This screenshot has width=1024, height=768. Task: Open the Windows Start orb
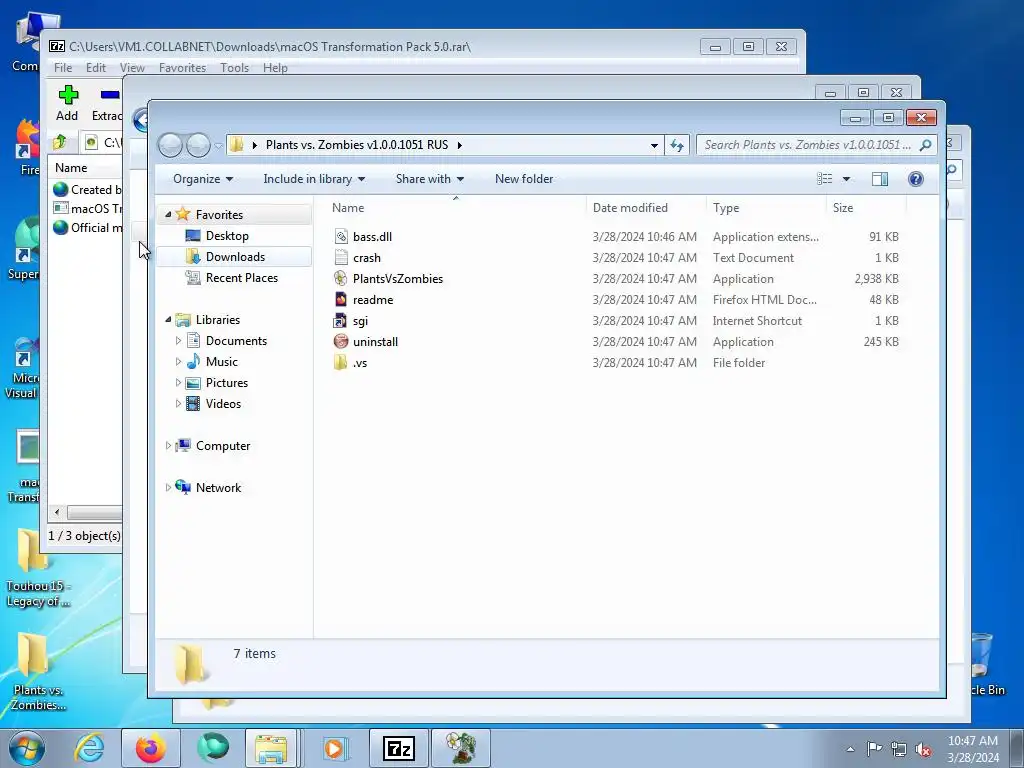click(27, 748)
